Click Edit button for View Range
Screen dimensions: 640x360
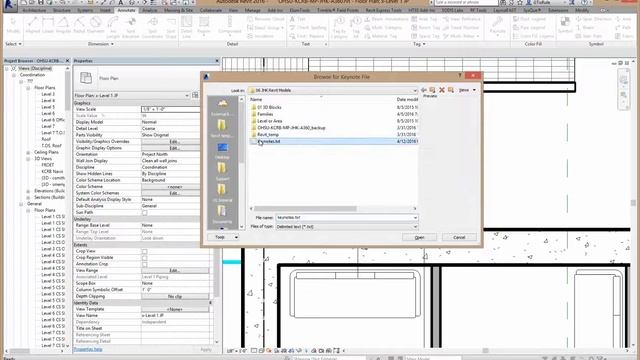coord(174,271)
